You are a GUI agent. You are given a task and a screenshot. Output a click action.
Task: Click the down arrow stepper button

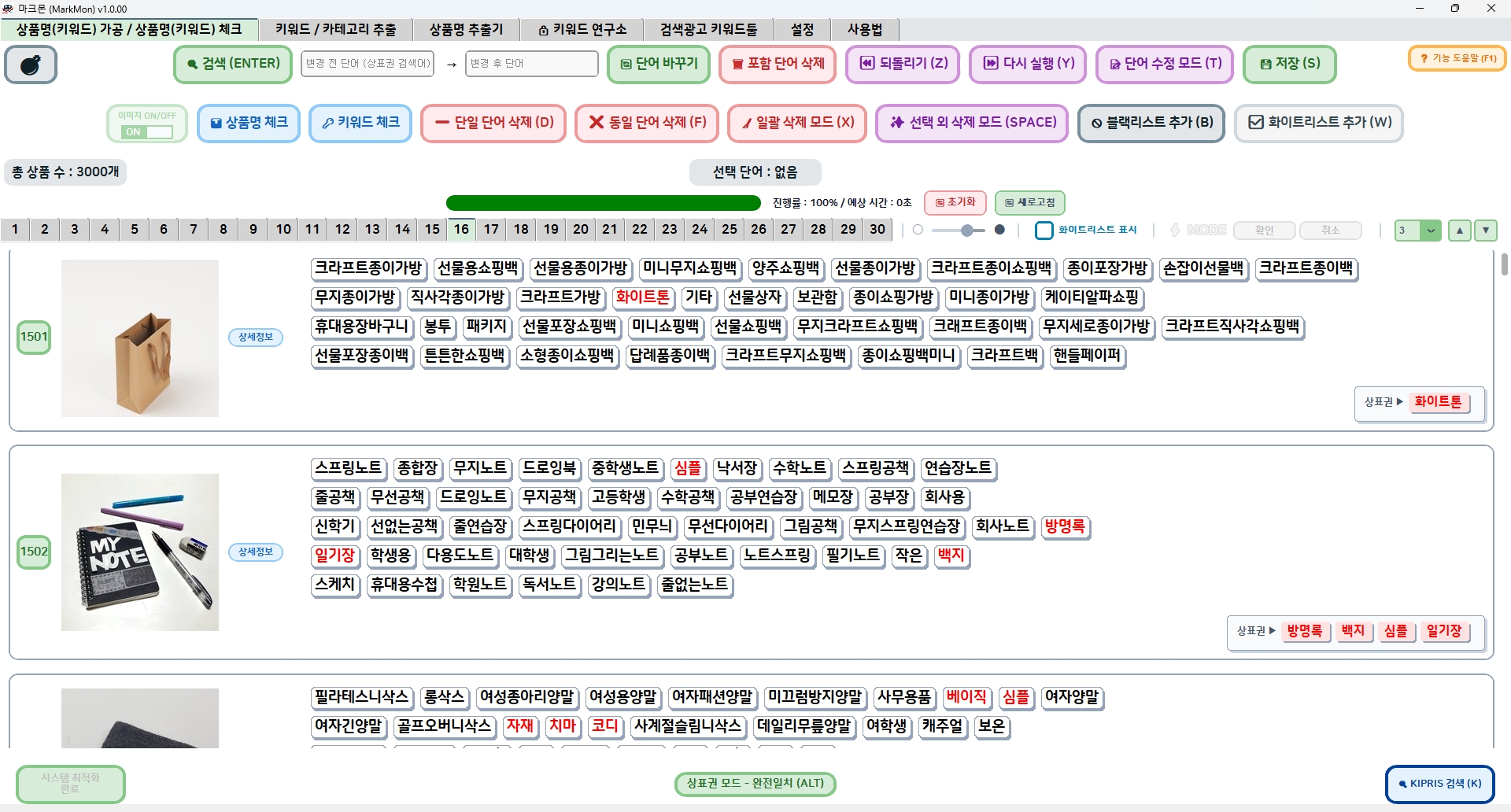coord(1485,231)
